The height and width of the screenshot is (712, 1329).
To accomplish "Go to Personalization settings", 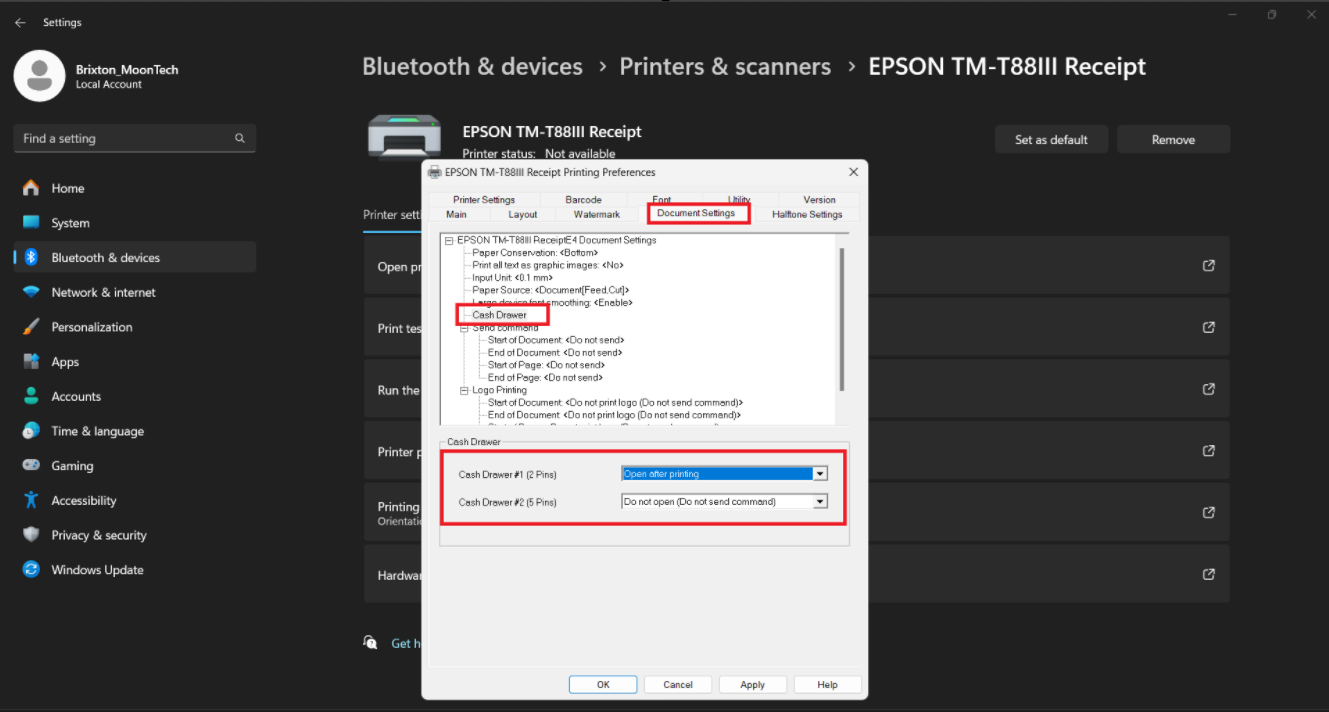I will coord(91,327).
